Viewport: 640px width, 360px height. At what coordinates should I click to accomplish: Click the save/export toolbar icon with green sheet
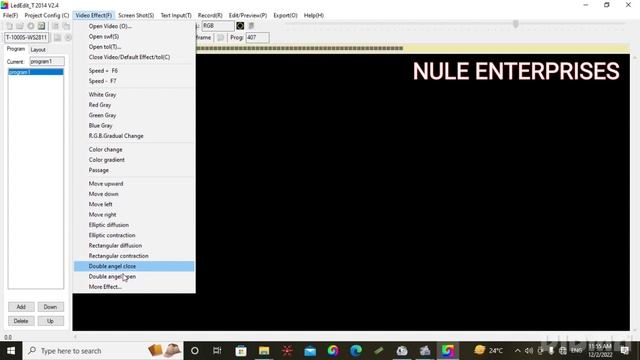(42, 26)
